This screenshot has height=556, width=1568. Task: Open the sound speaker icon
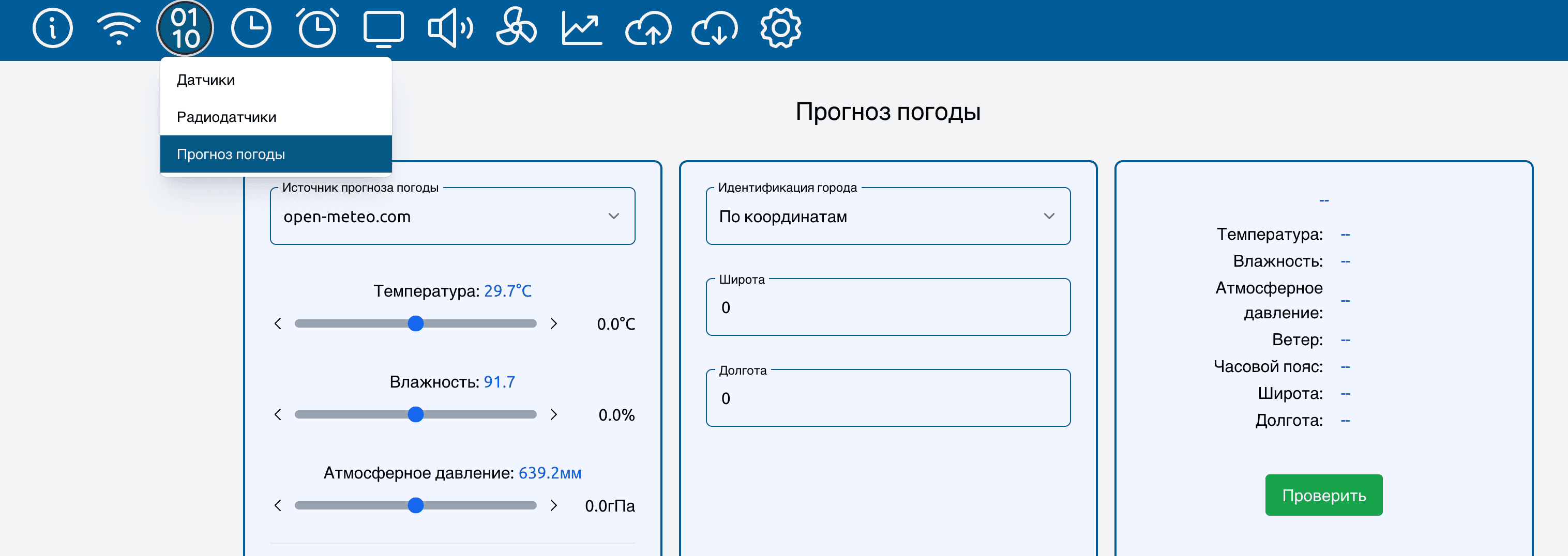click(x=449, y=28)
